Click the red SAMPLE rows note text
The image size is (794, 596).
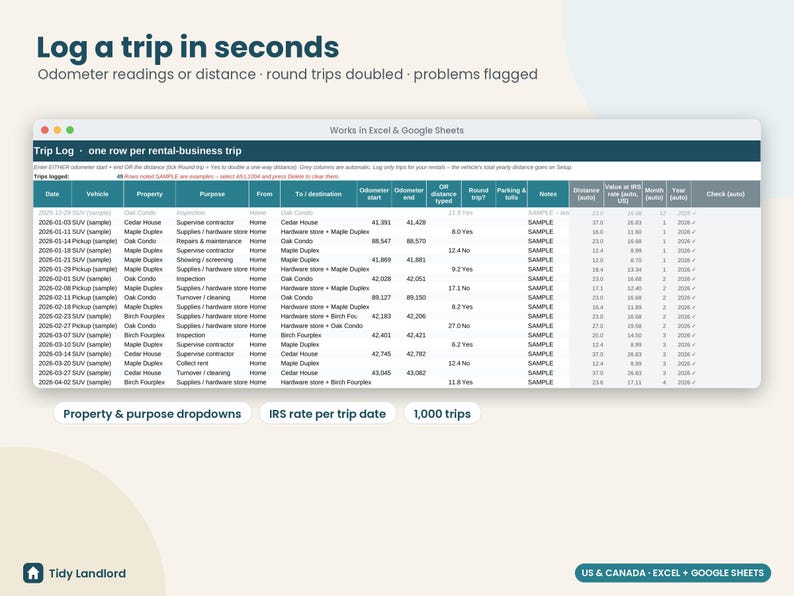click(232, 177)
